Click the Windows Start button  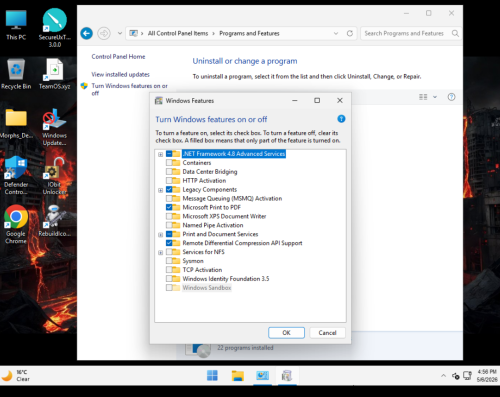[x=212, y=376]
